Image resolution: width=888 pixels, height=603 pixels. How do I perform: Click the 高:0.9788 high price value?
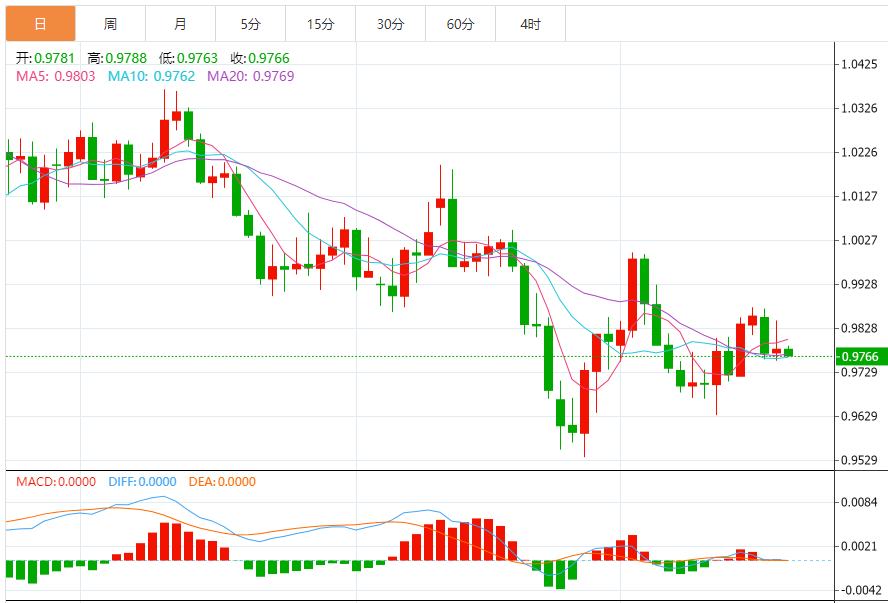coord(117,58)
